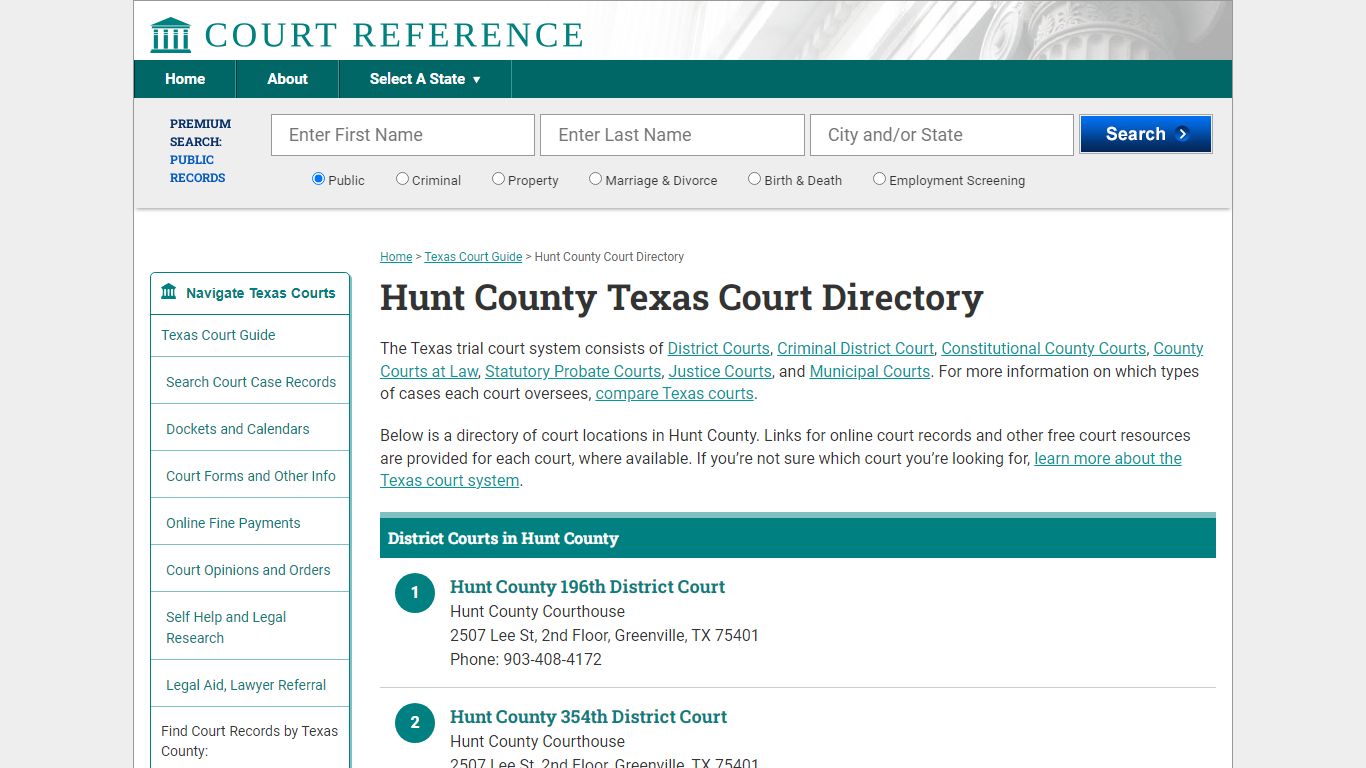Image resolution: width=1366 pixels, height=768 pixels.
Task: Click the courthouse icon beside Navigate Texas Courts
Action: click(168, 292)
